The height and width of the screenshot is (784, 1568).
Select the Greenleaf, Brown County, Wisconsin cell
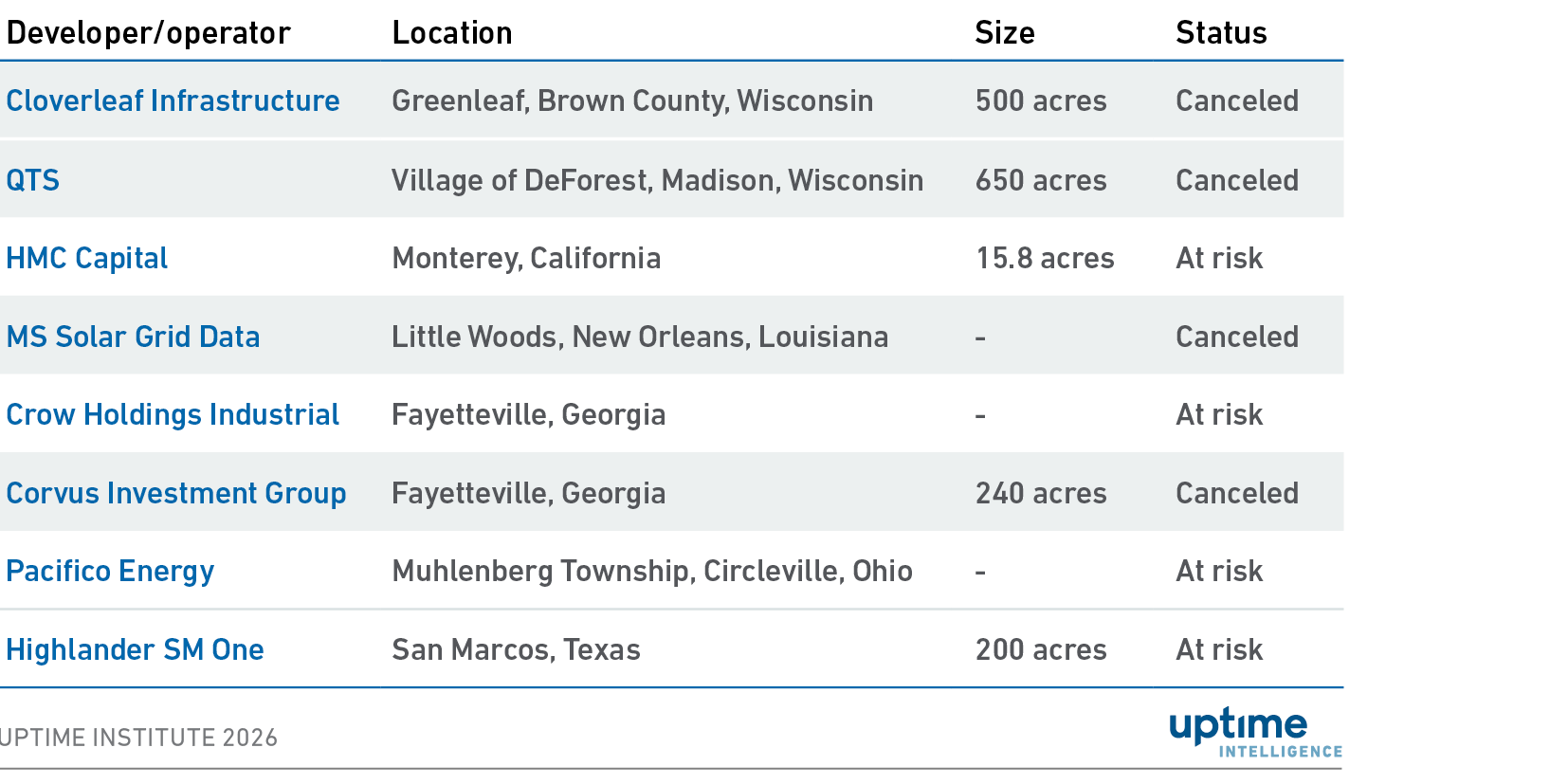(x=632, y=100)
